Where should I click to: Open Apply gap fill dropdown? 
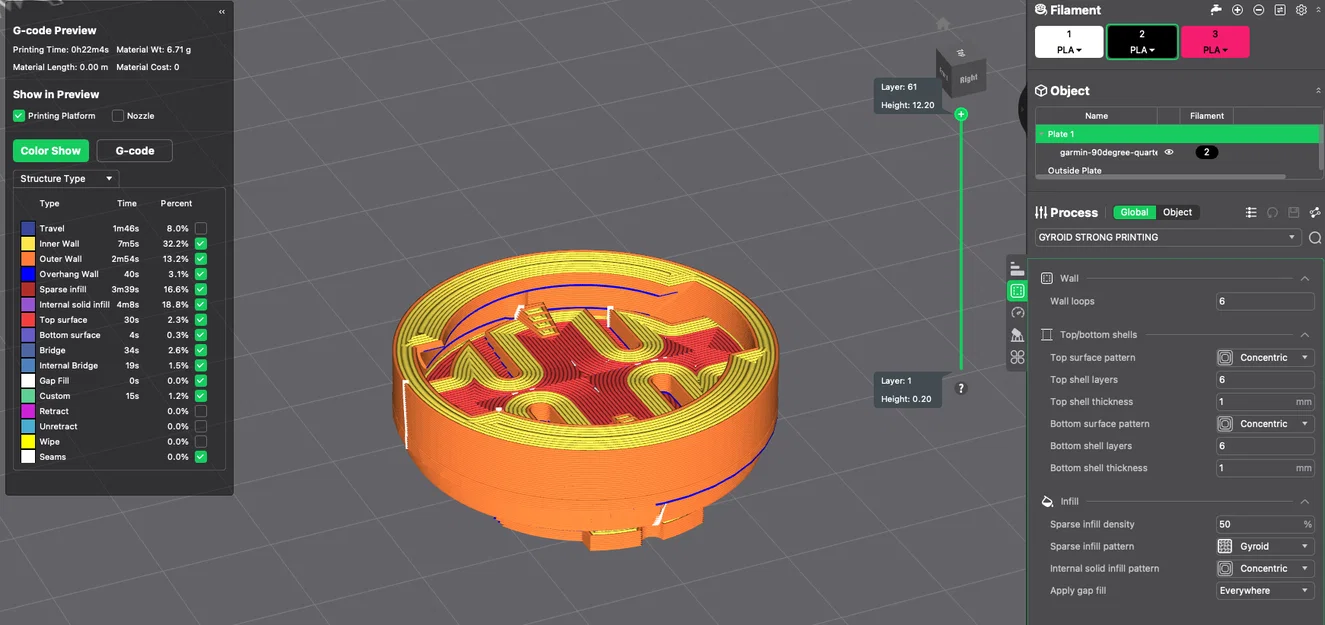1265,591
